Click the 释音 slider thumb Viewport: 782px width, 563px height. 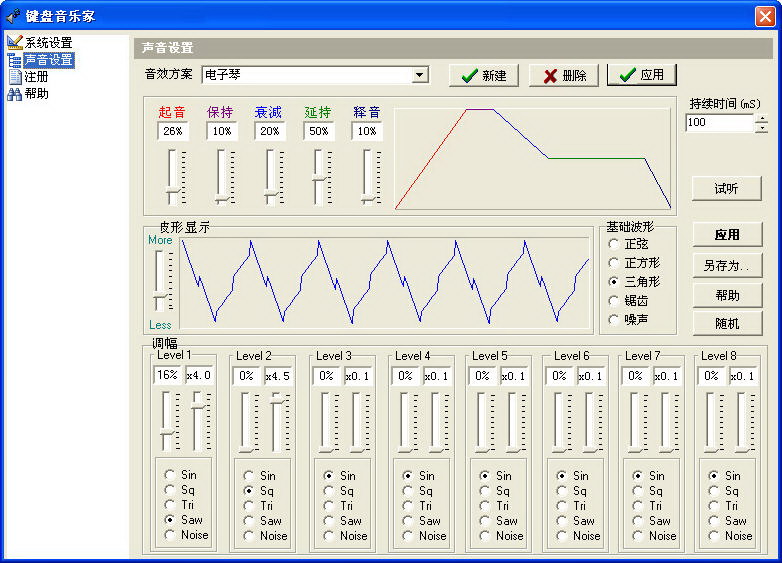point(368,200)
